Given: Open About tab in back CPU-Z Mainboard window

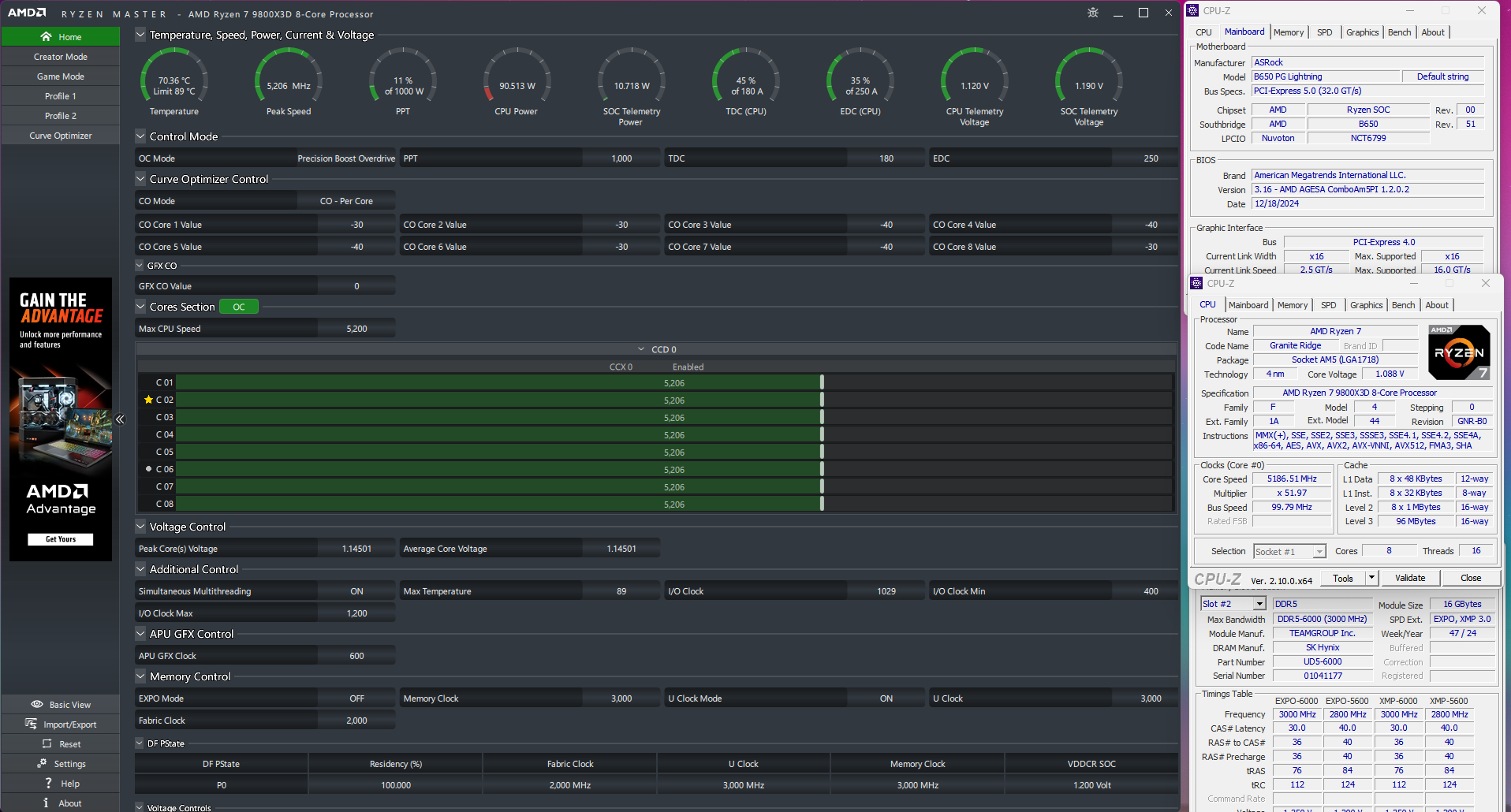Looking at the screenshot, I should tap(1433, 32).
